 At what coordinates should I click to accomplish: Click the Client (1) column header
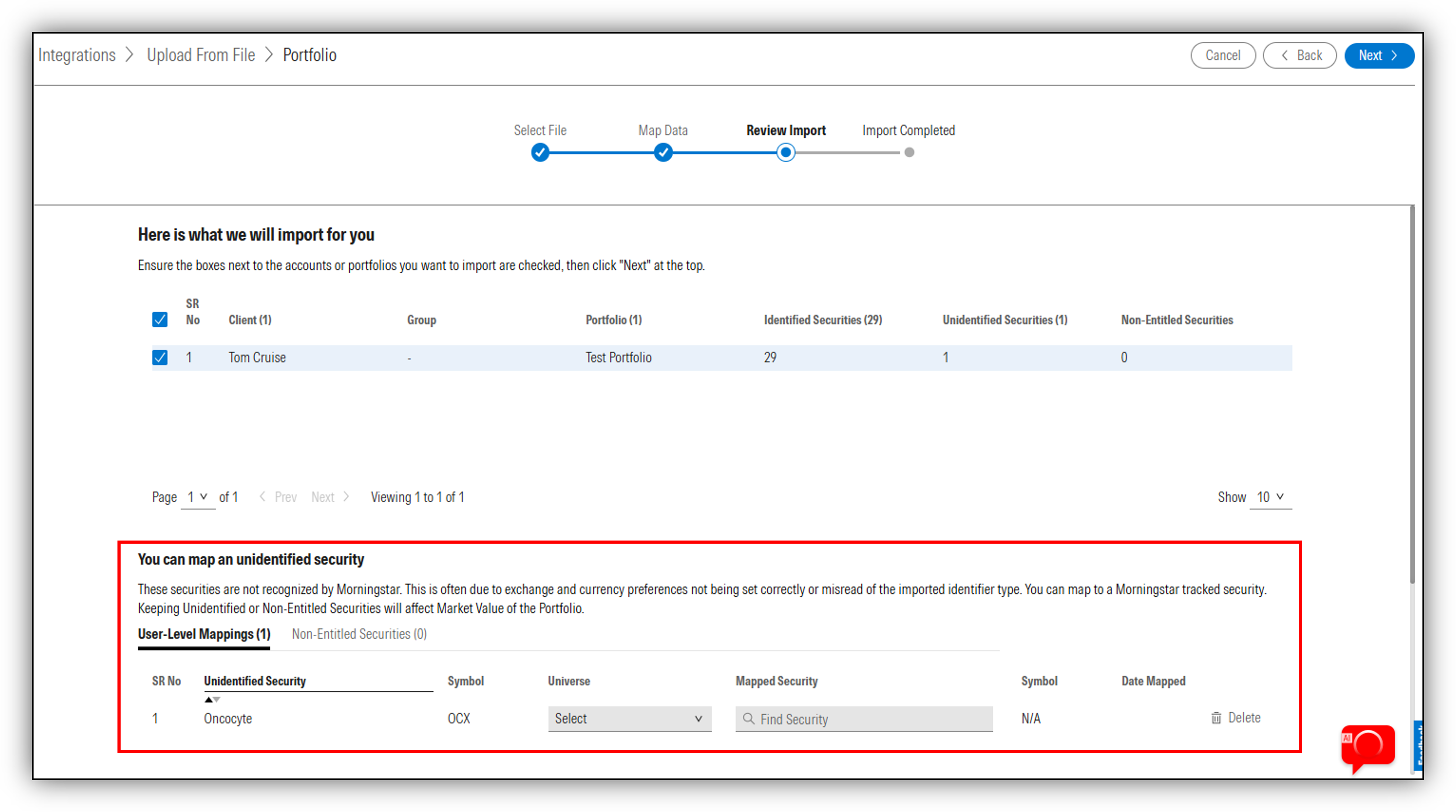(250, 320)
